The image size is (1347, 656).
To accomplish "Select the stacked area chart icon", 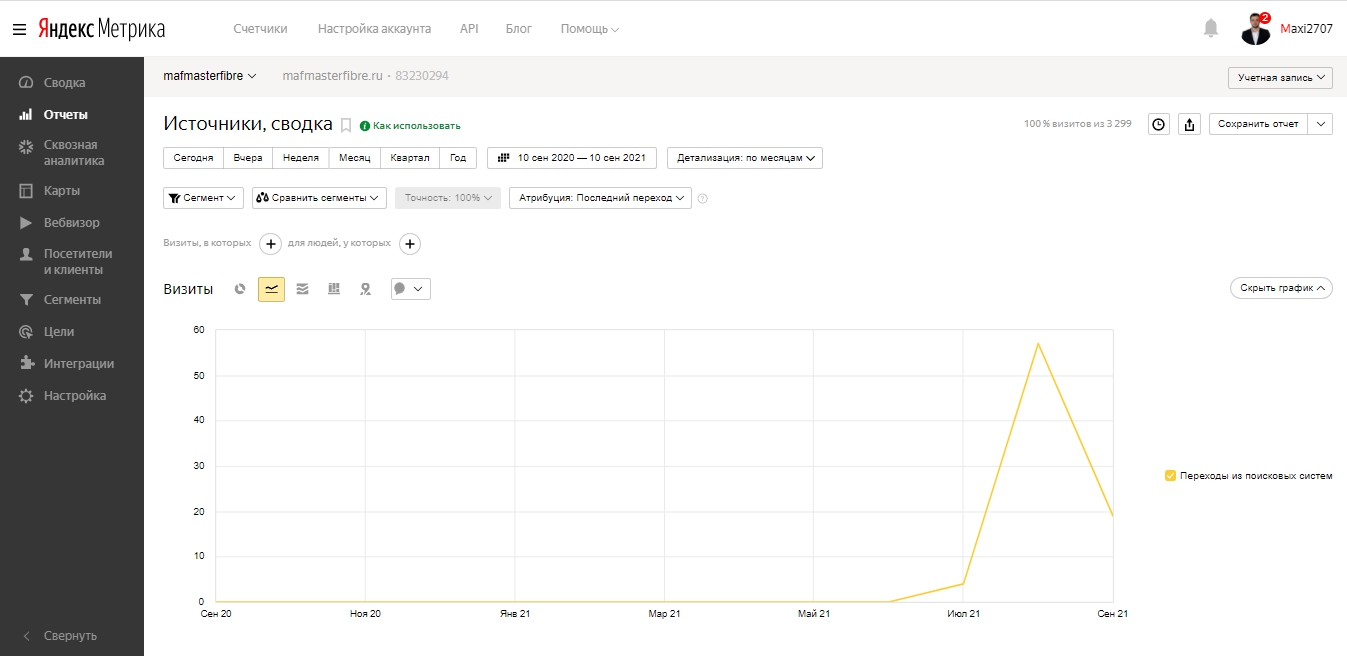I will tap(303, 289).
